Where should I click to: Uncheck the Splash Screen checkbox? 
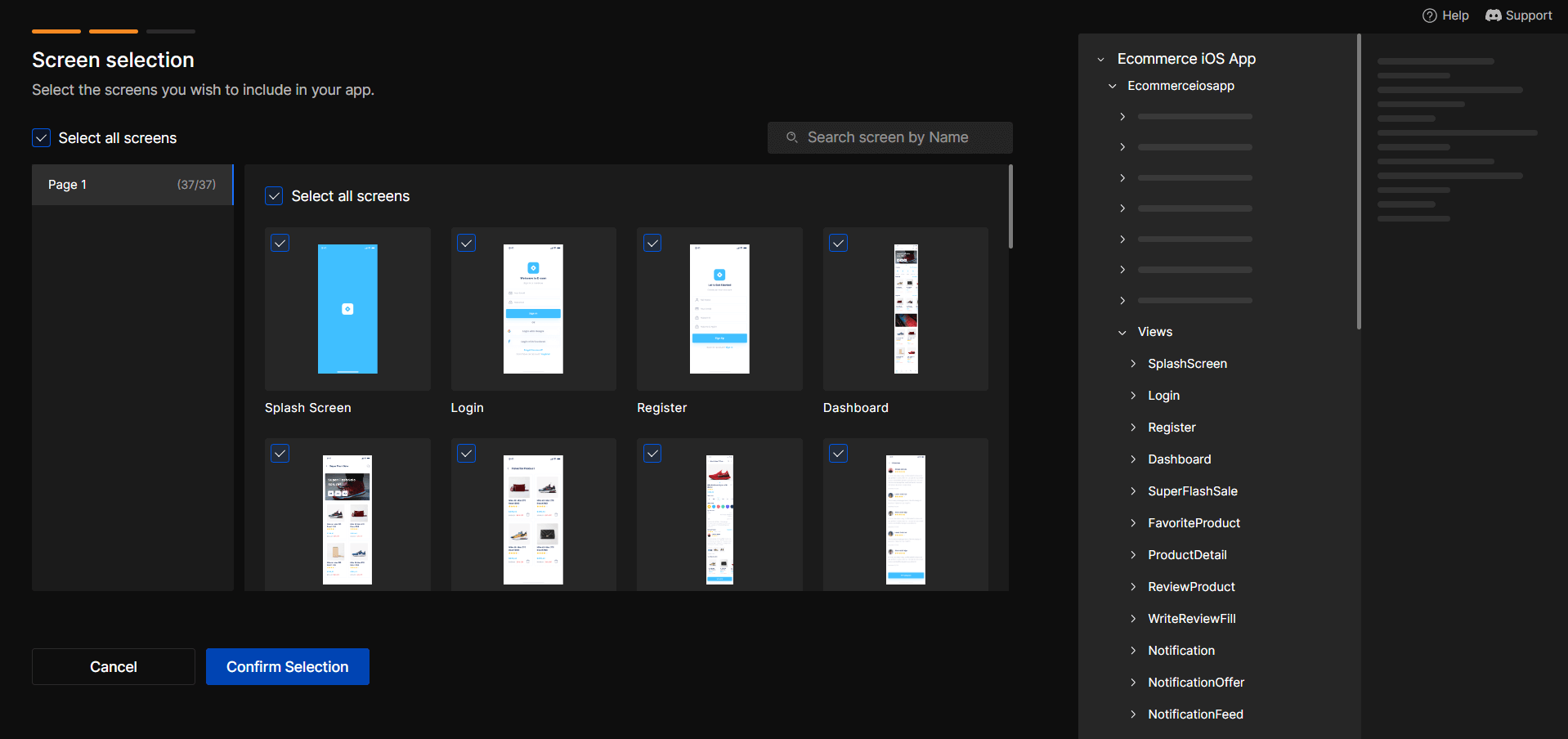pyautogui.click(x=280, y=243)
